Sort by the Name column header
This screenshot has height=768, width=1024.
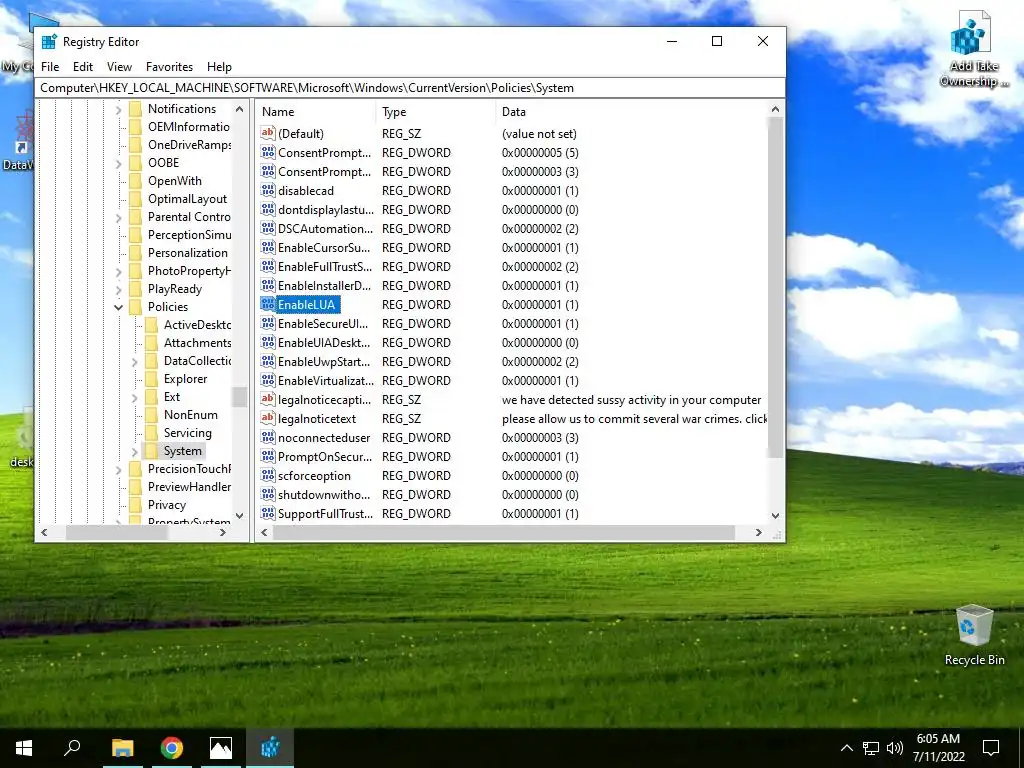316,112
